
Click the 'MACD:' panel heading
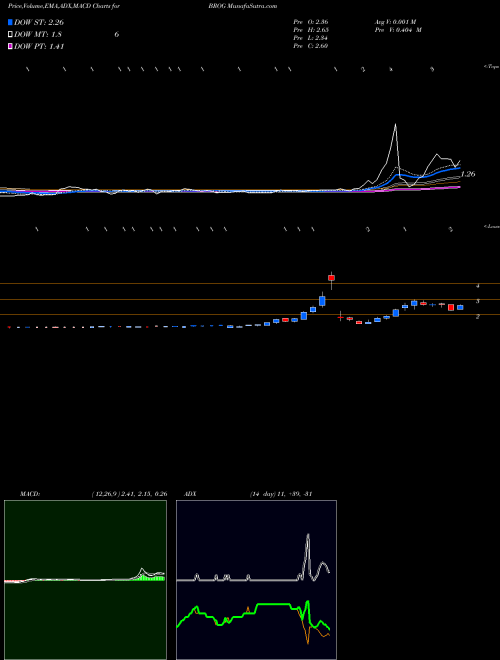(x=30, y=494)
